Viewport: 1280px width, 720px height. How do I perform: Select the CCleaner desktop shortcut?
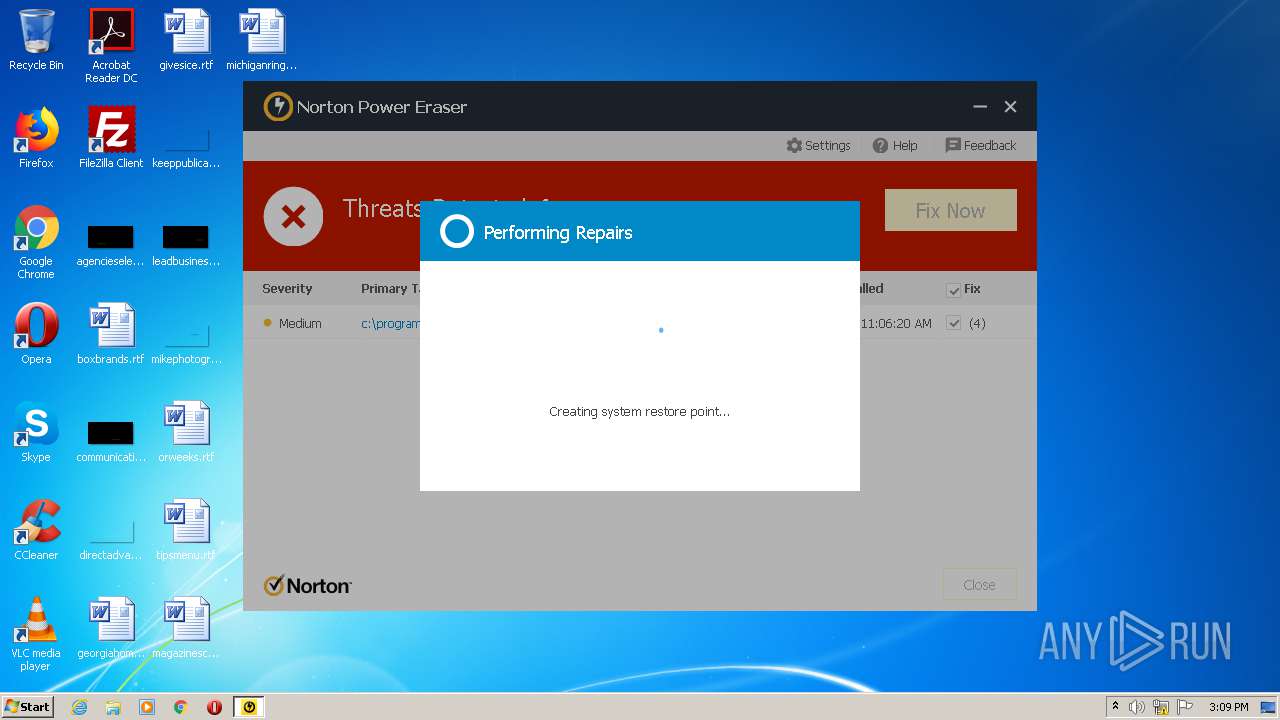36,531
